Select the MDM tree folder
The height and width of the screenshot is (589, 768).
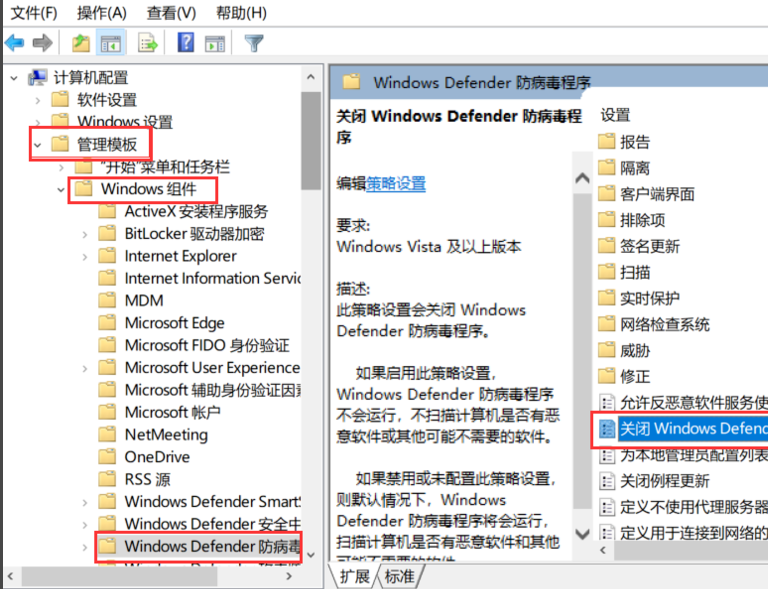coord(144,300)
